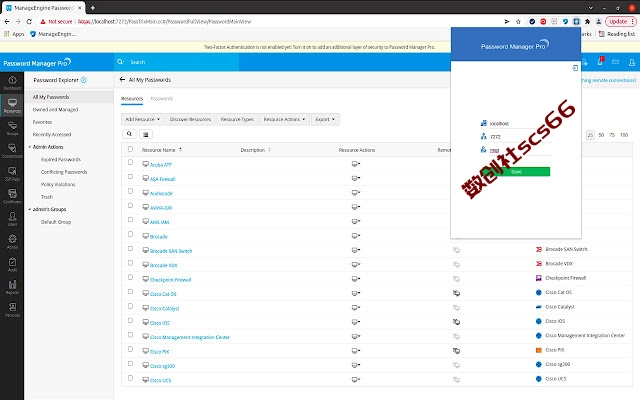Open the Groups sidebar icon
640x400 pixels.
[x=12, y=128]
